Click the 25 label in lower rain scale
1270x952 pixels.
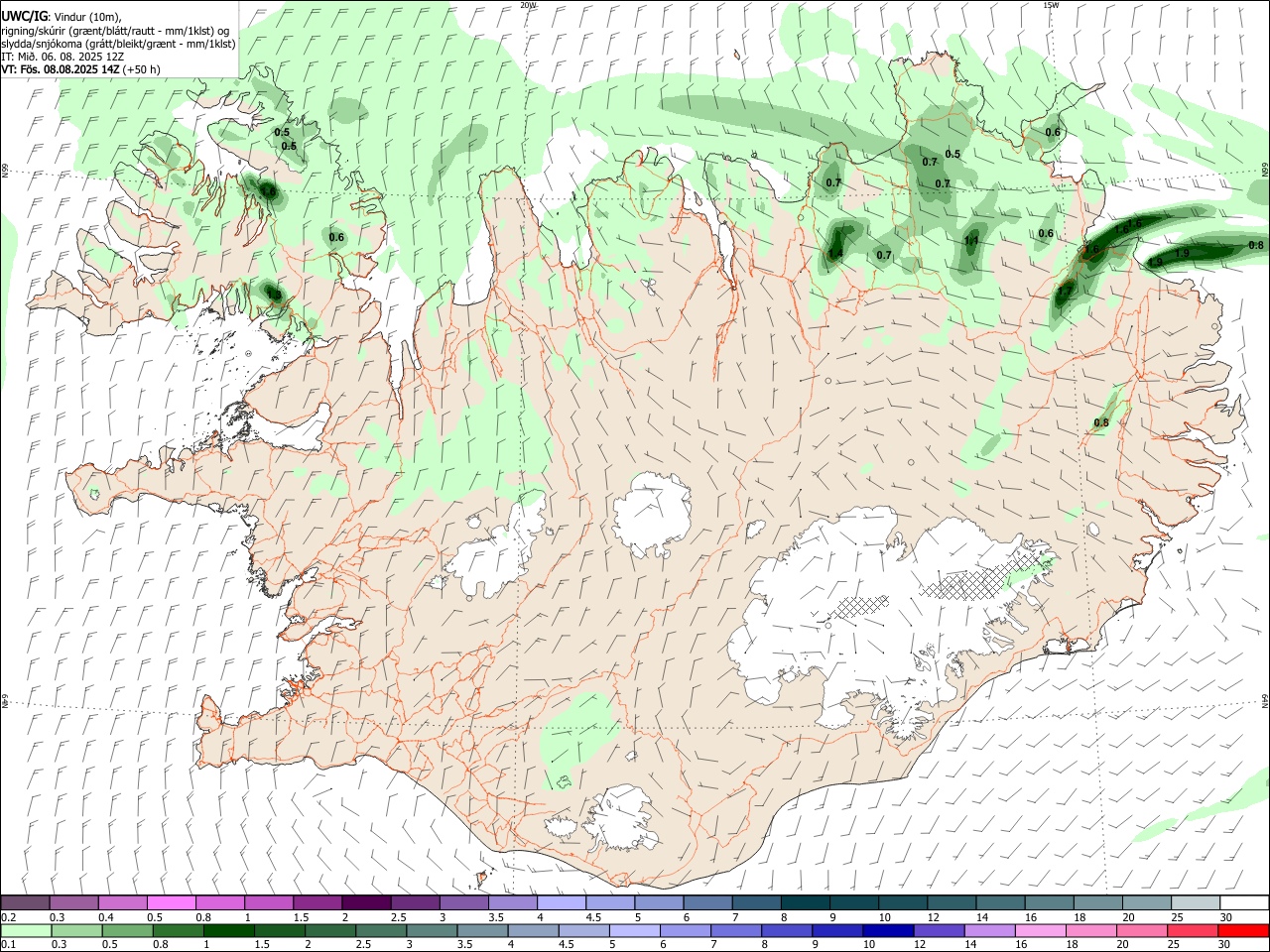tap(1174, 944)
